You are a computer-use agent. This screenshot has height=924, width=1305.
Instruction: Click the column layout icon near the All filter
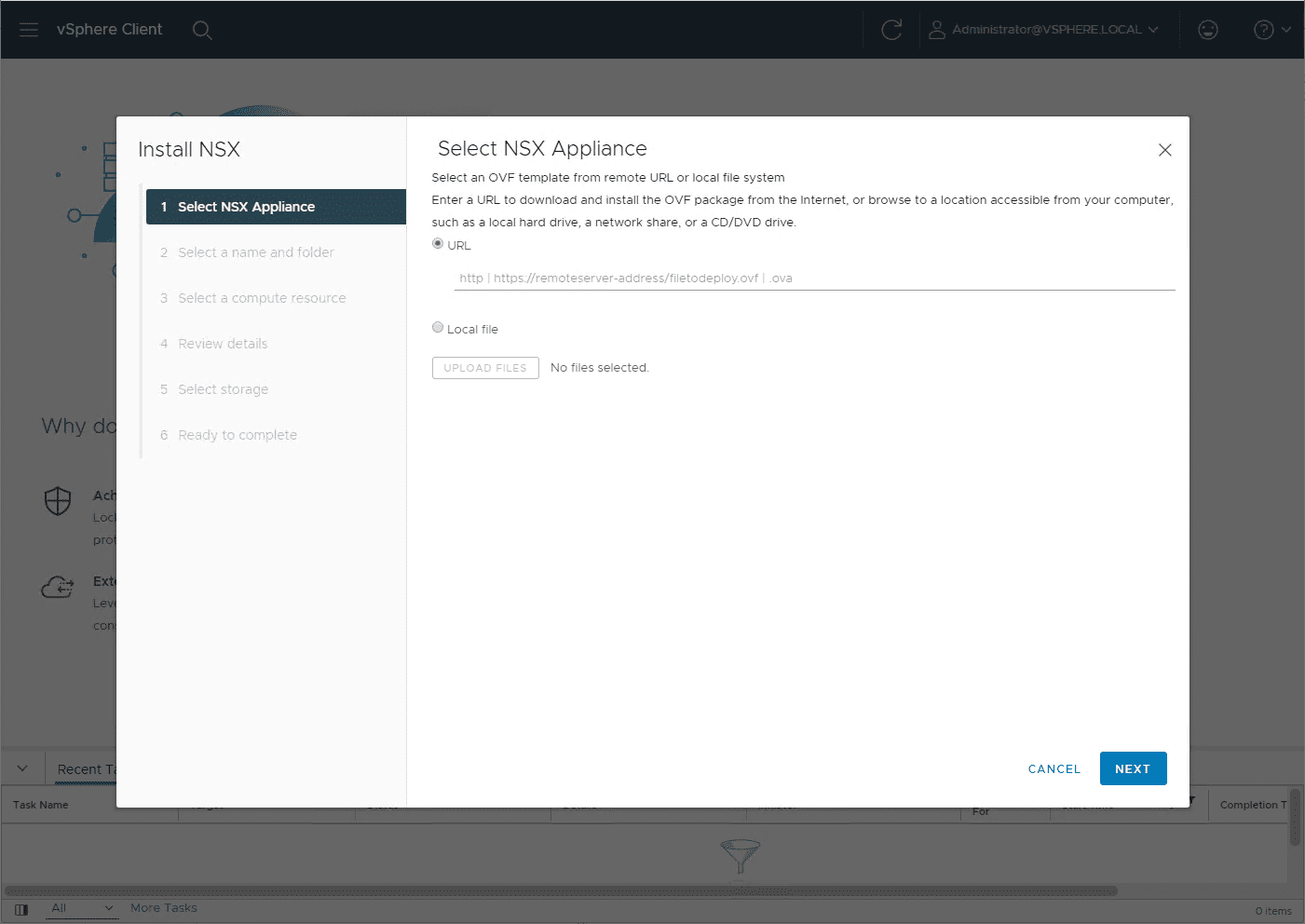click(20, 909)
